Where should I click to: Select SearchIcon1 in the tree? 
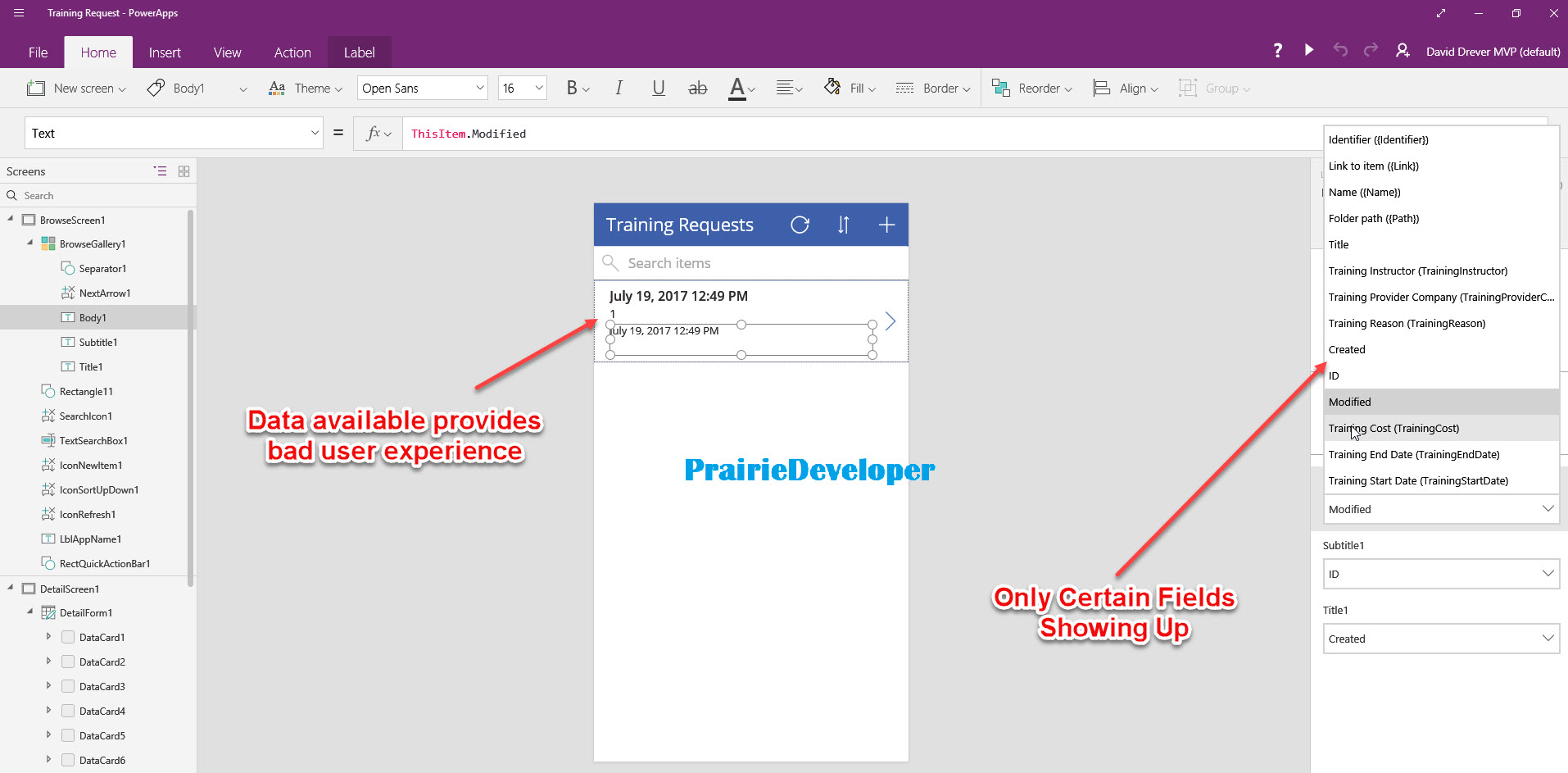pos(85,416)
